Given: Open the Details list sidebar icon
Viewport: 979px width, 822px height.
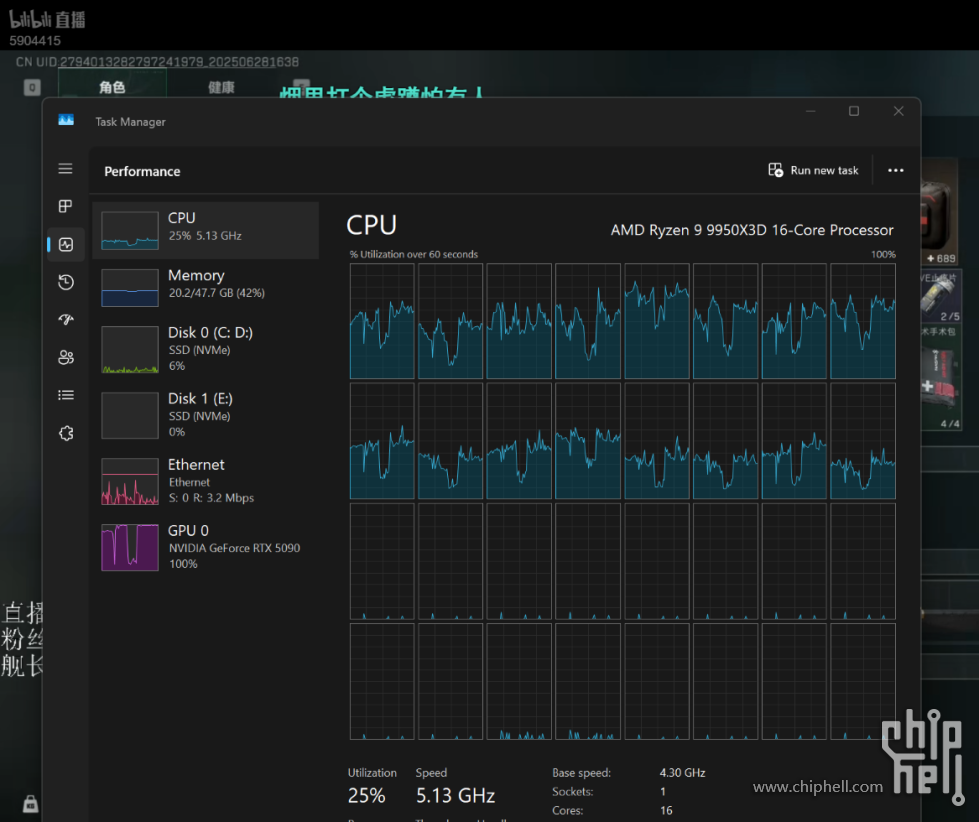Looking at the screenshot, I should [66, 395].
